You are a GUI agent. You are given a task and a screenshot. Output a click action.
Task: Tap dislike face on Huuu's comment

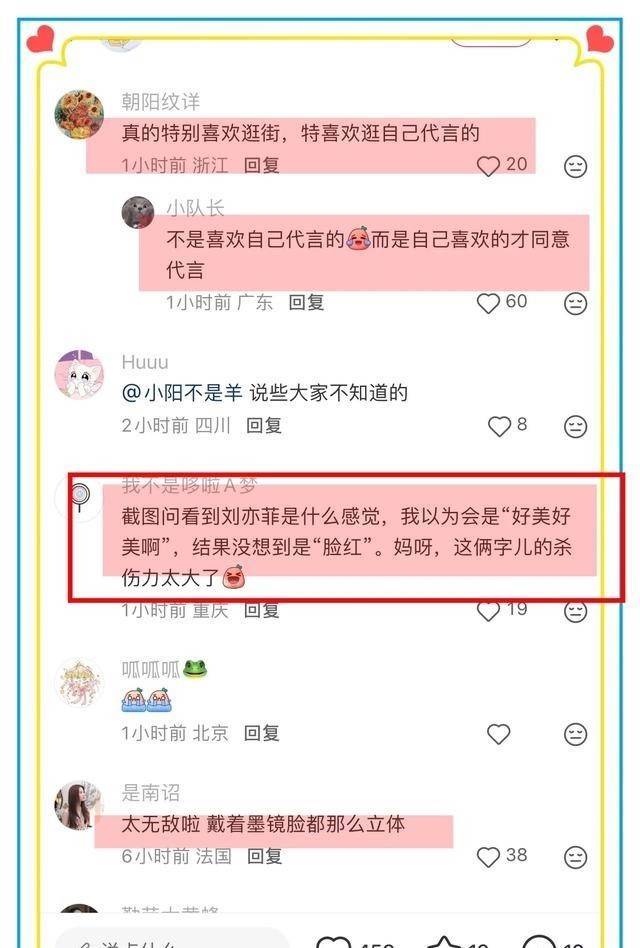click(x=575, y=426)
